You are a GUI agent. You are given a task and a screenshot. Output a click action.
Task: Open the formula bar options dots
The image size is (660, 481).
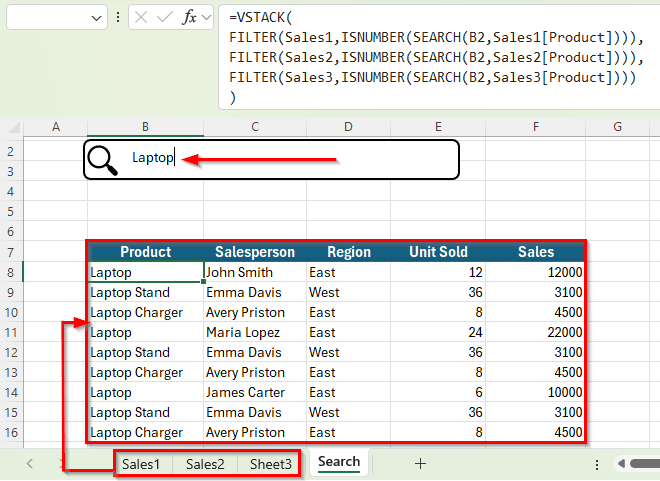[118, 17]
